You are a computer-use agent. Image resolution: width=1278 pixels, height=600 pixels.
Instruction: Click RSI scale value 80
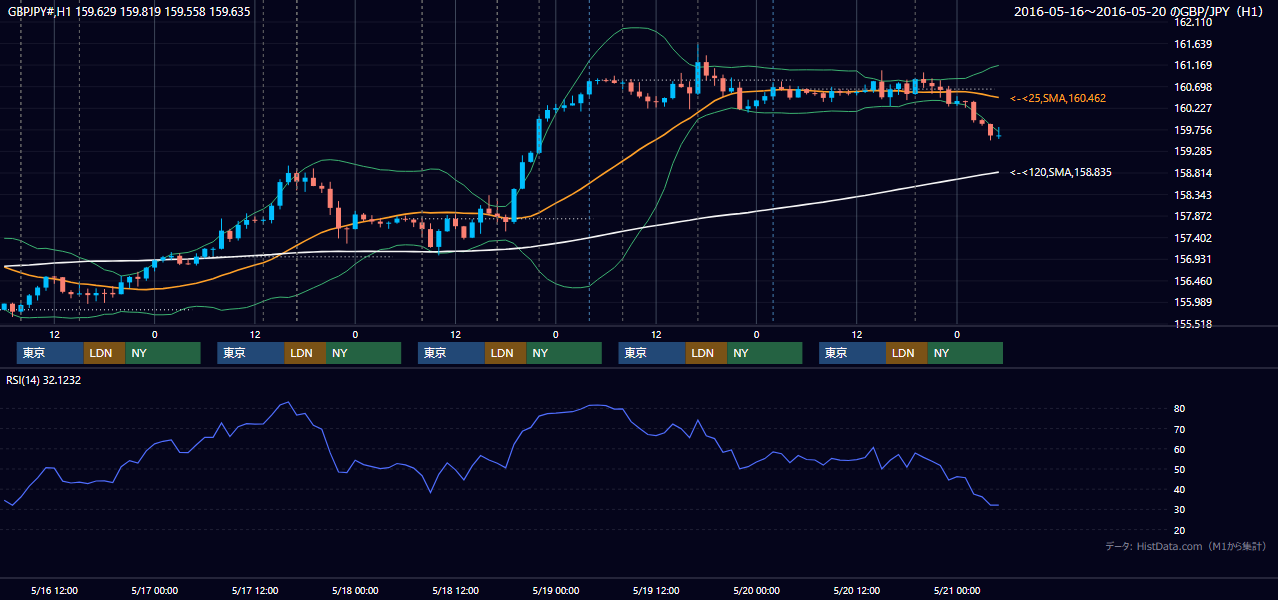pyautogui.click(x=1179, y=409)
